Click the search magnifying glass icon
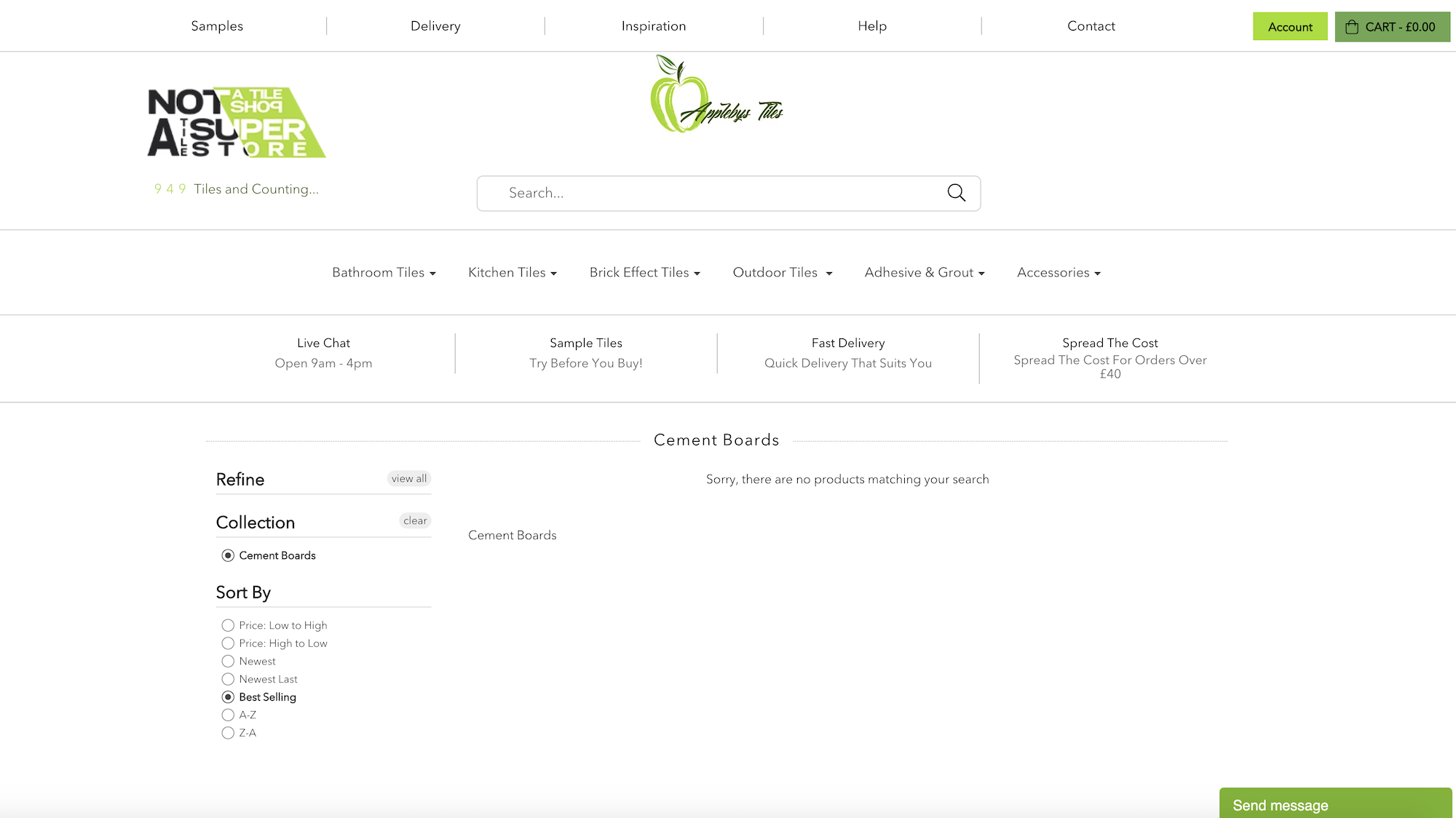 coord(956,193)
